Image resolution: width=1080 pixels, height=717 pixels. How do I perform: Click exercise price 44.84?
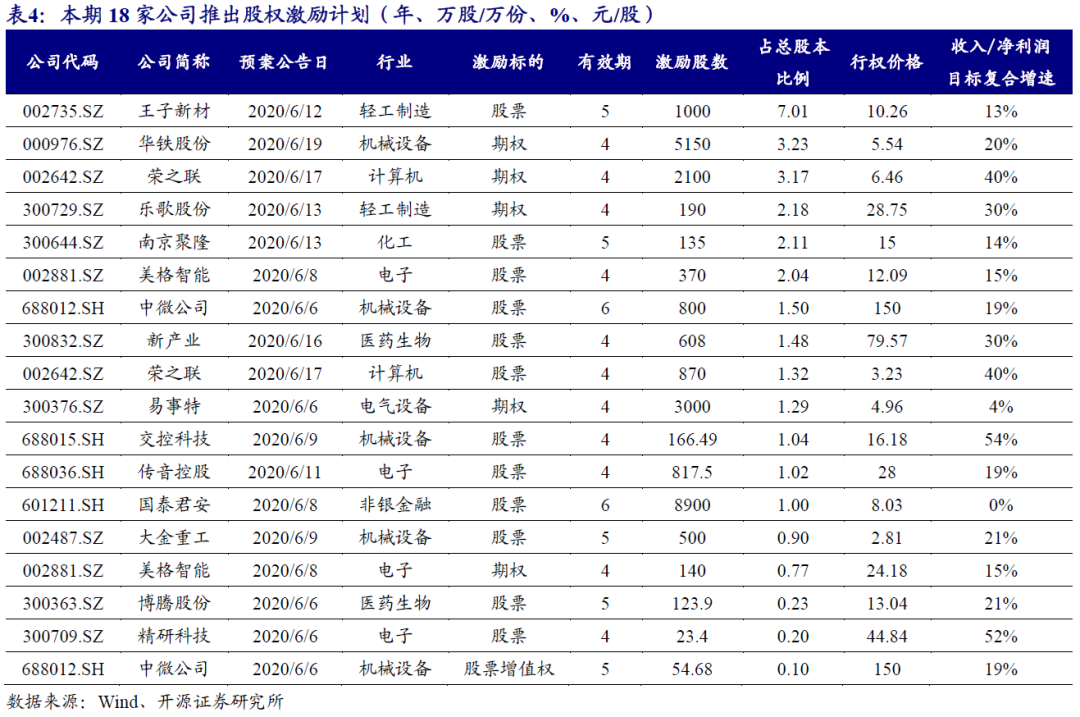pyautogui.click(x=887, y=636)
